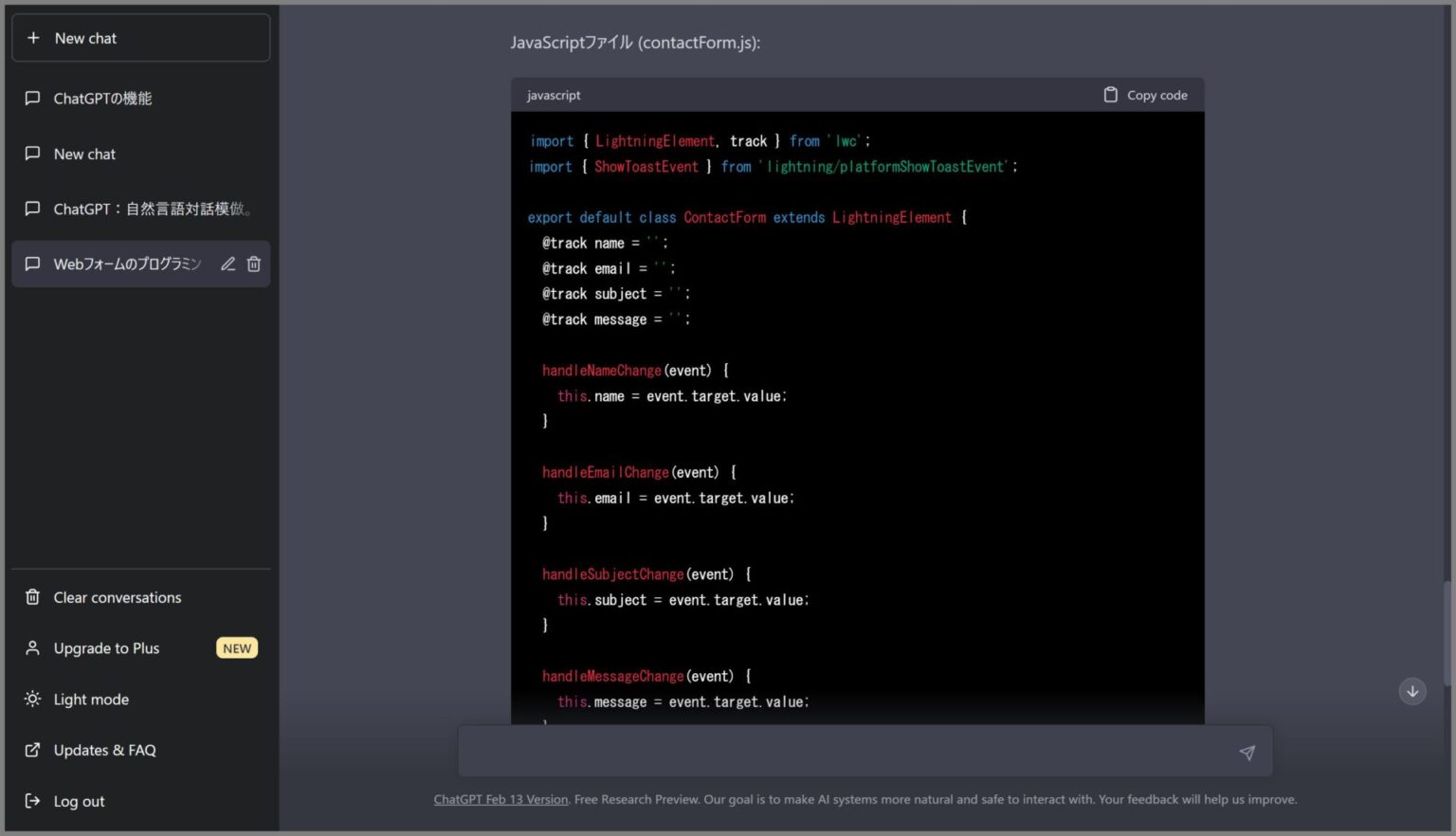Click the Clear conversations trash icon
This screenshot has width=1456, height=836.
(31, 597)
